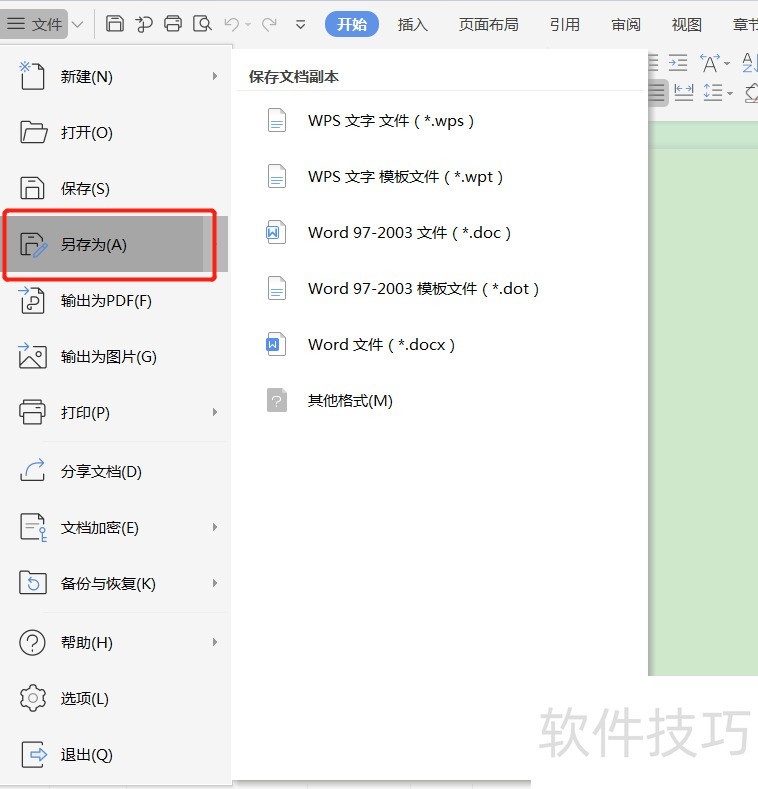
Task: Click the gear icon next to 选项
Action: (33, 698)
